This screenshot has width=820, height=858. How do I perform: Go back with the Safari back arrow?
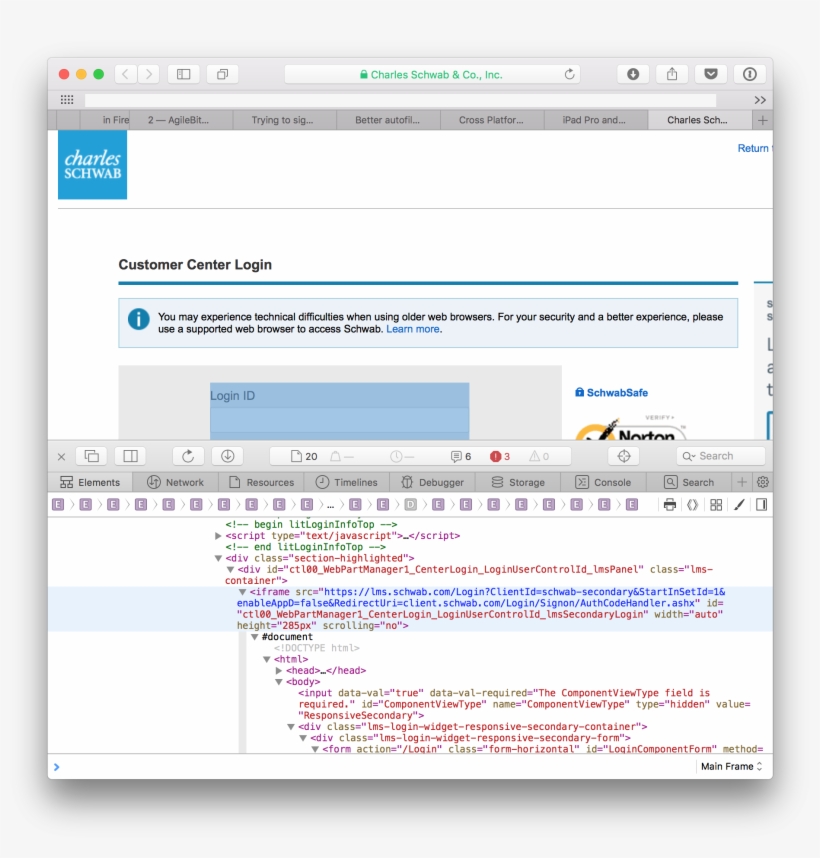pyautogui.click(x=125, y=74)
